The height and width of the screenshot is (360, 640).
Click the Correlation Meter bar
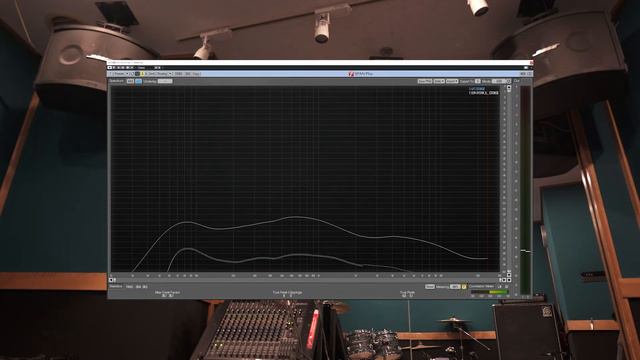click(x=489, y=292)
